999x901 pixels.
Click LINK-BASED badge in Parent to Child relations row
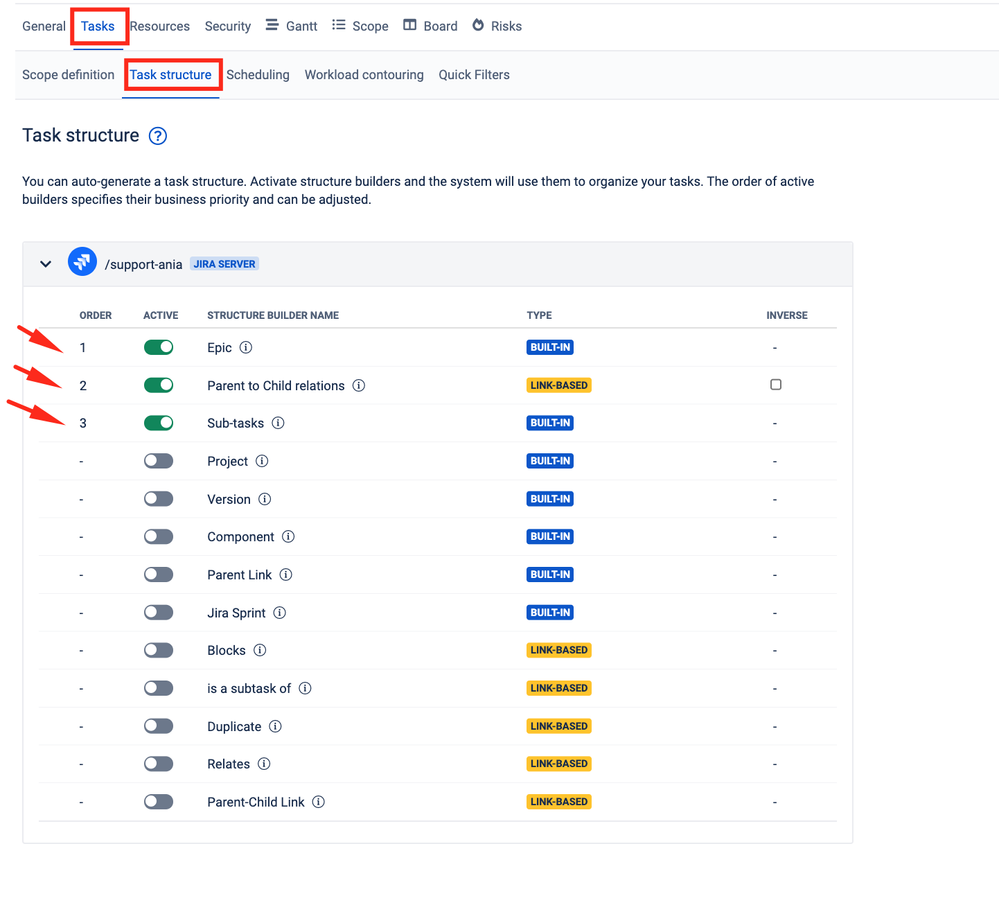point(559,385)
